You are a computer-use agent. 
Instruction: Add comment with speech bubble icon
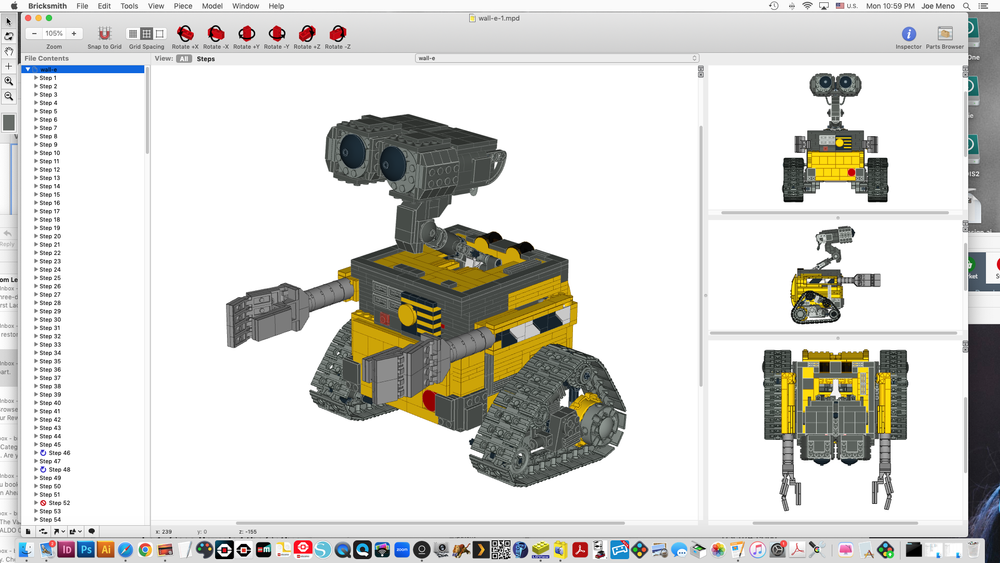tap(92, 531)
